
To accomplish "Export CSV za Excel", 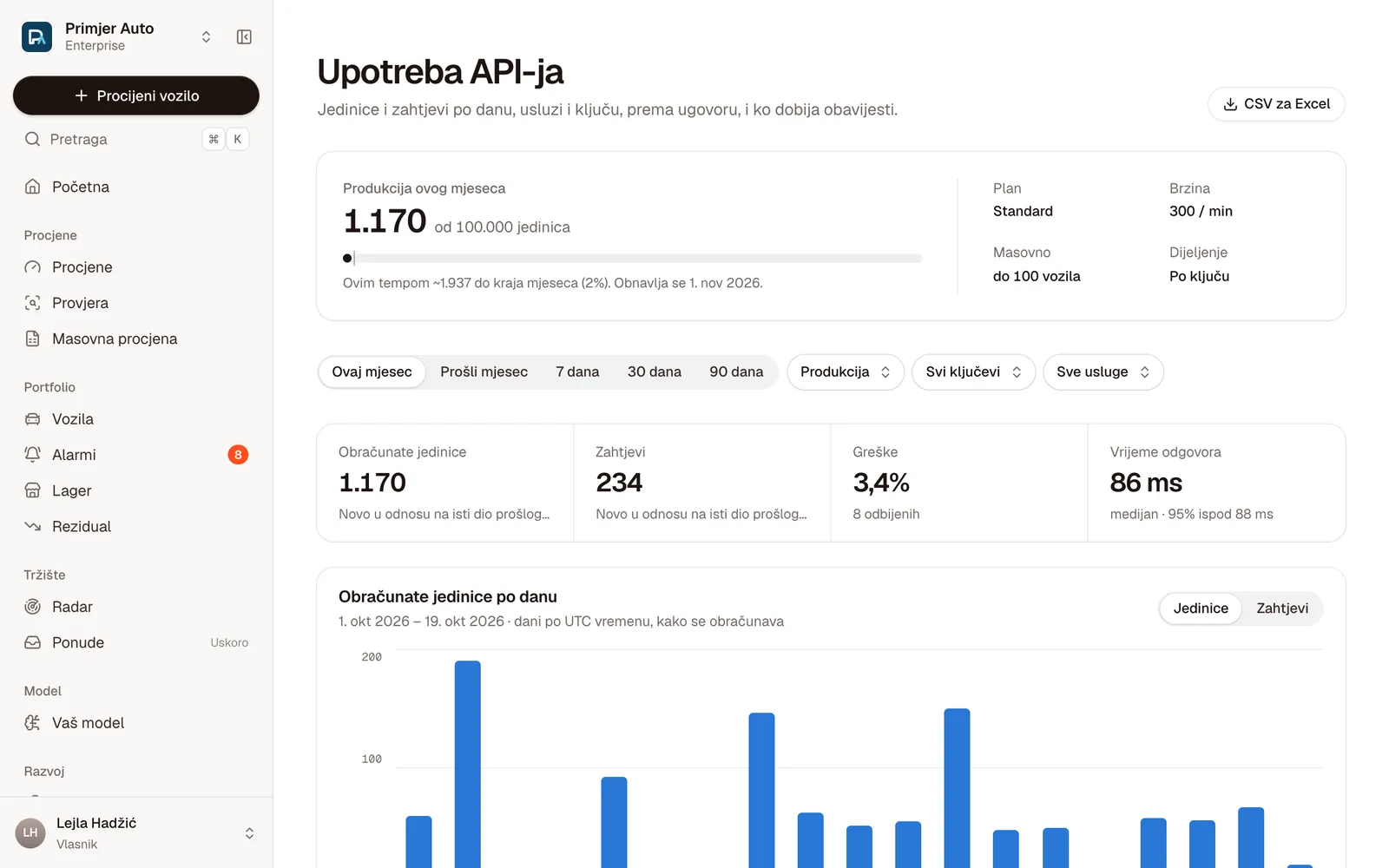I will pyautogui.click(x=1276, y=104).
